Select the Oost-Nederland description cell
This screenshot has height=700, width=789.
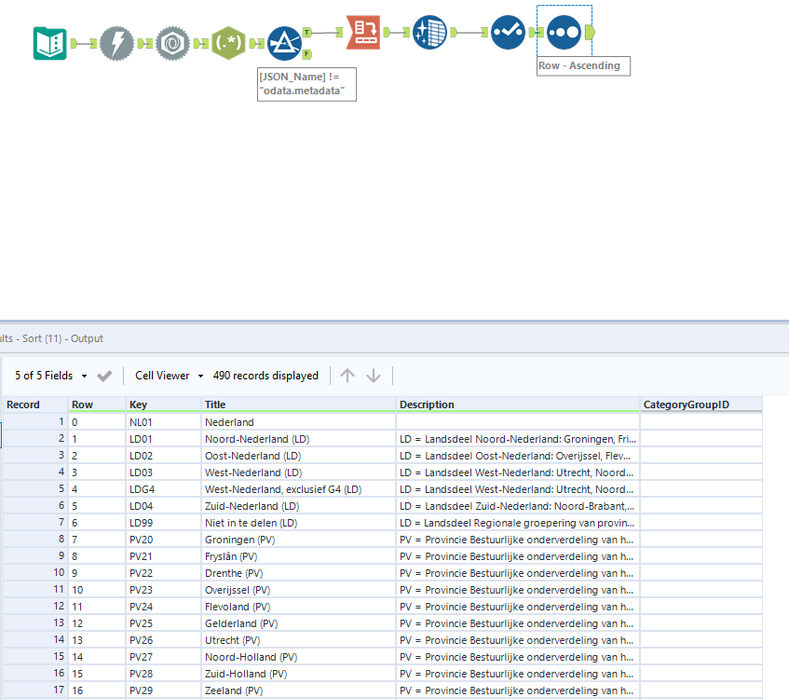tap(518, 456)
